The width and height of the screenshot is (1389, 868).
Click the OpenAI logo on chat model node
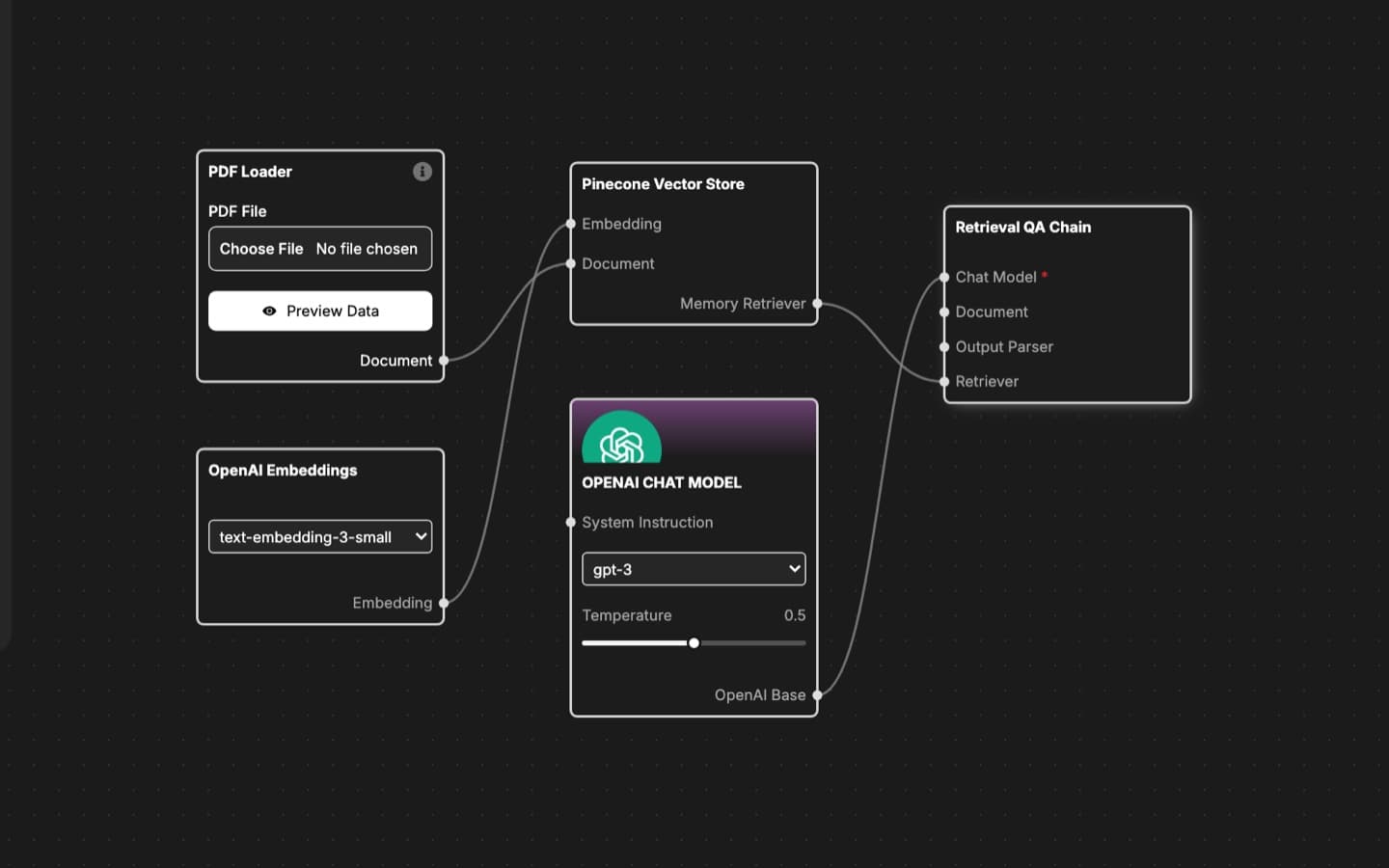(622, 439)
